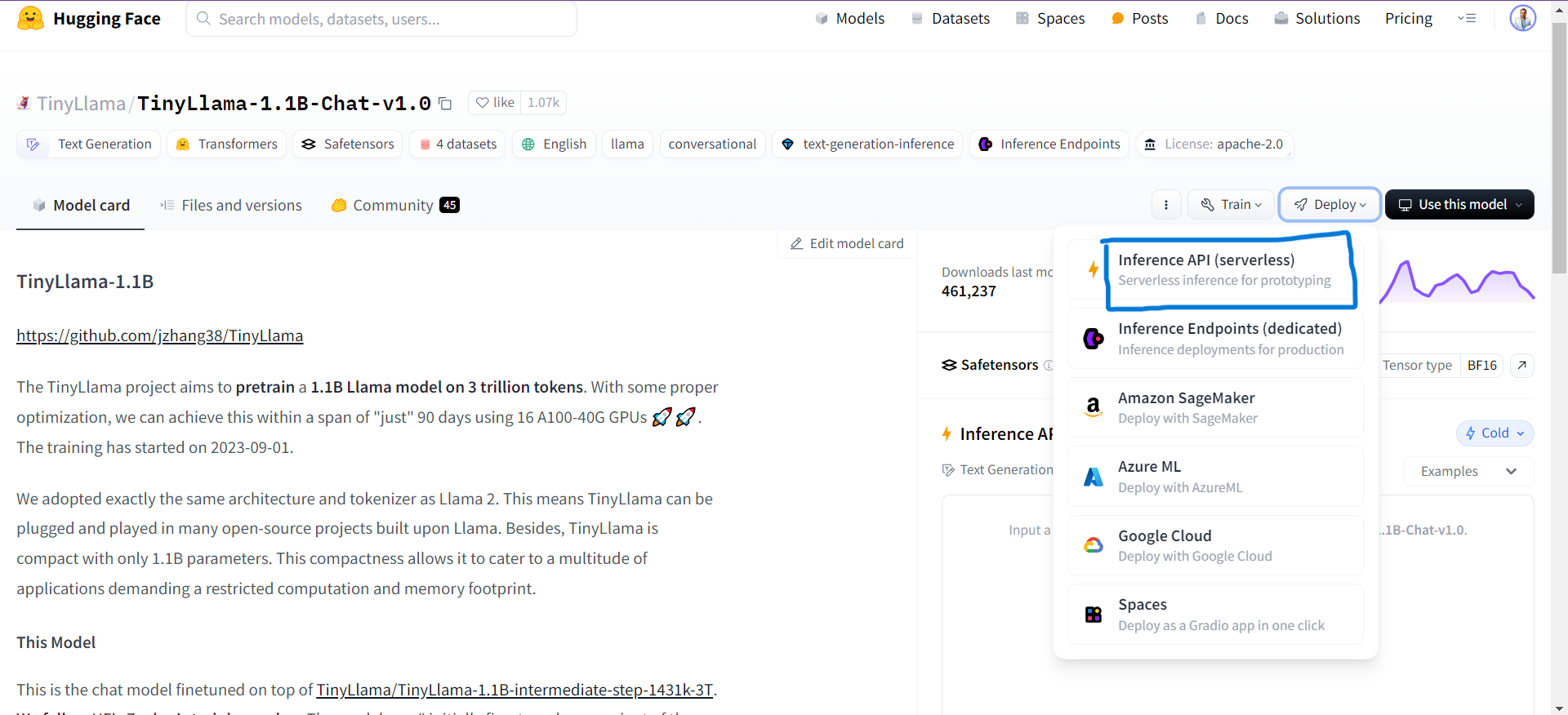
Task: Open the three-dot more options button
Action: [1166, 205]
